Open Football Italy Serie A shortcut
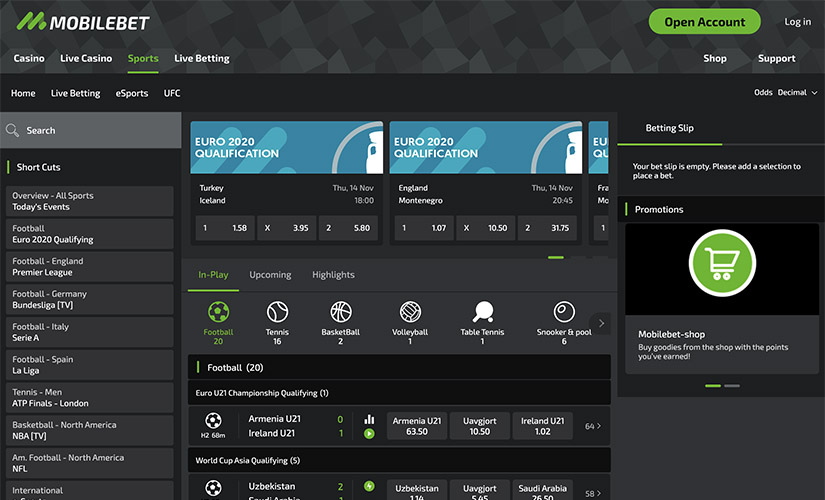The height and width of the screenshot is (500, 825). (89, 332)
